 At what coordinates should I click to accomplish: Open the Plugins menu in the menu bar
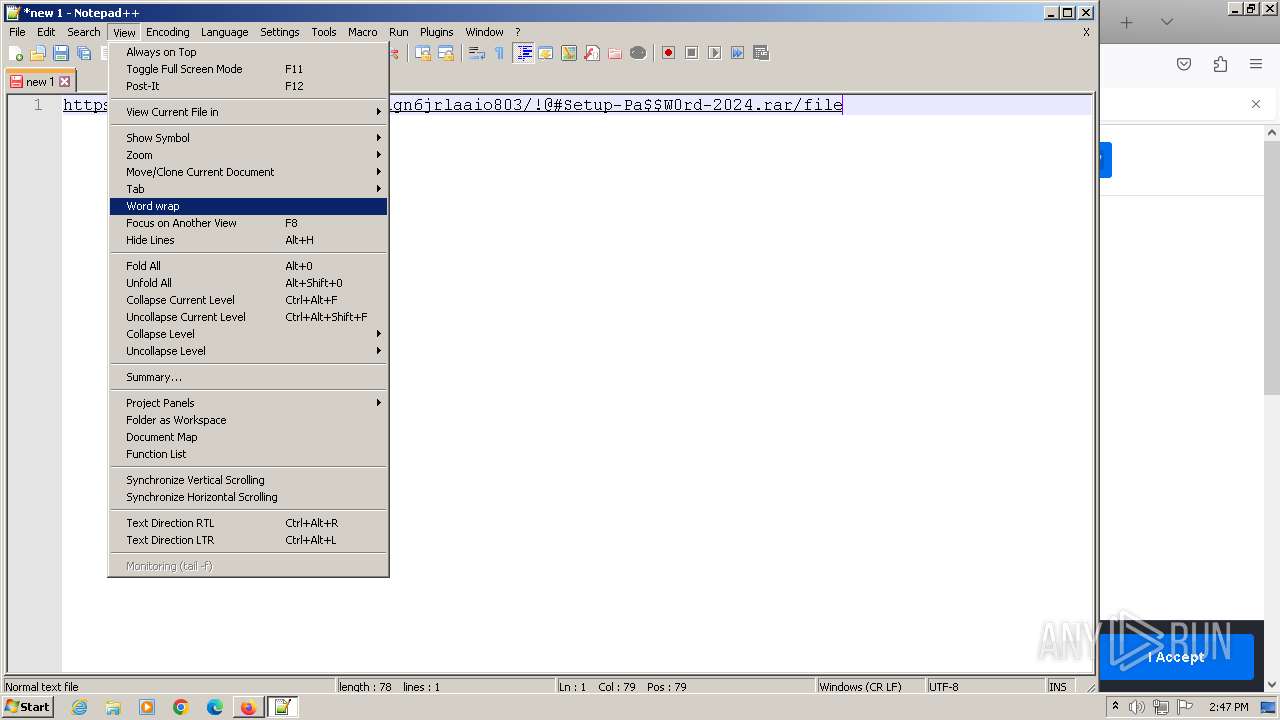point(436,32)
